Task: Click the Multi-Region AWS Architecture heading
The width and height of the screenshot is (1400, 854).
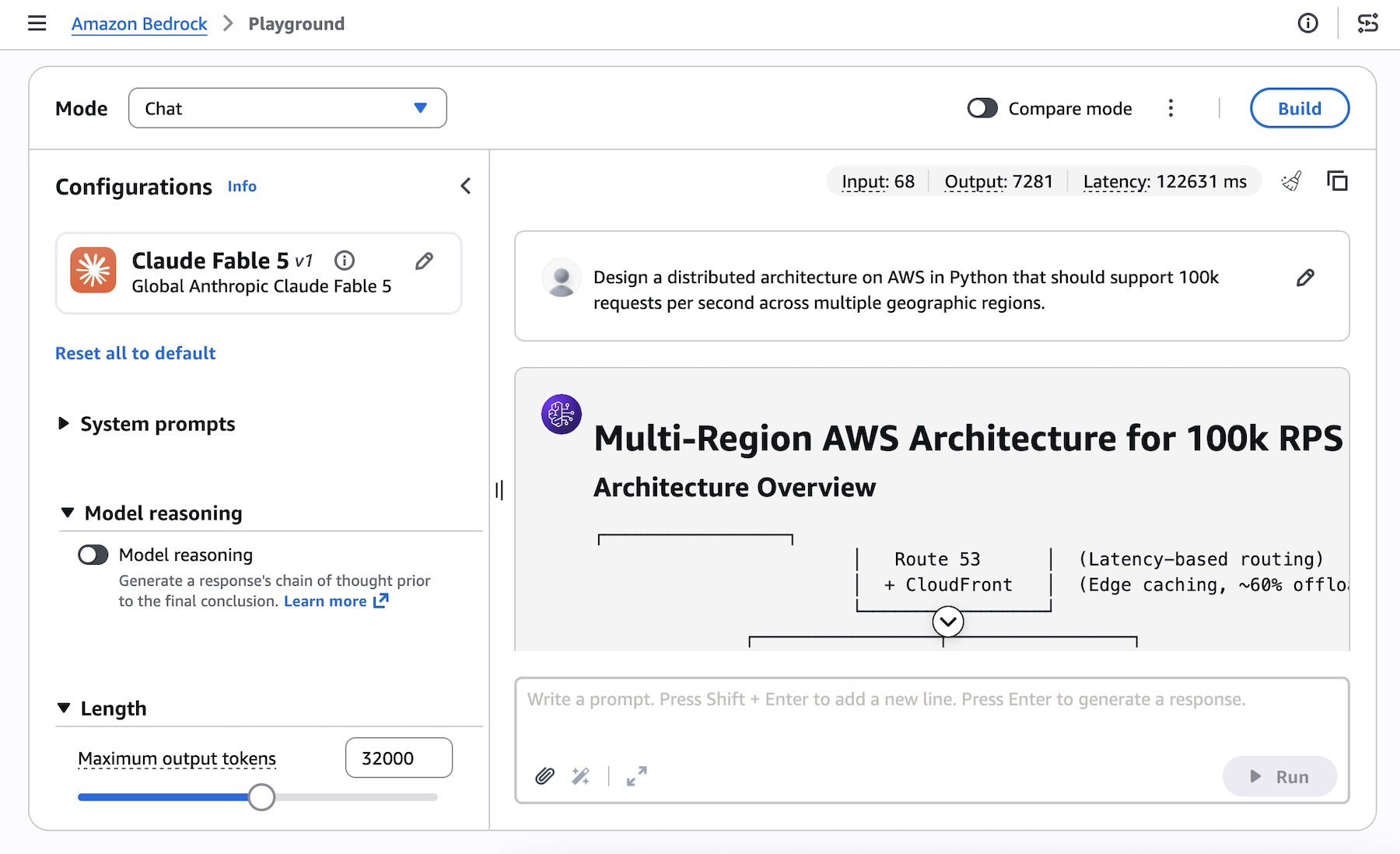Action: tap(968, 439)
